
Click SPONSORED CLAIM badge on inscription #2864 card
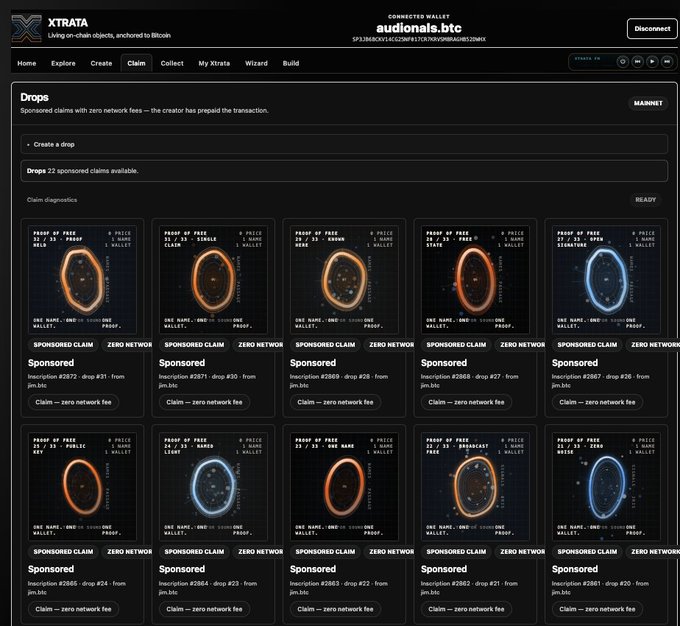coord(194,552)
